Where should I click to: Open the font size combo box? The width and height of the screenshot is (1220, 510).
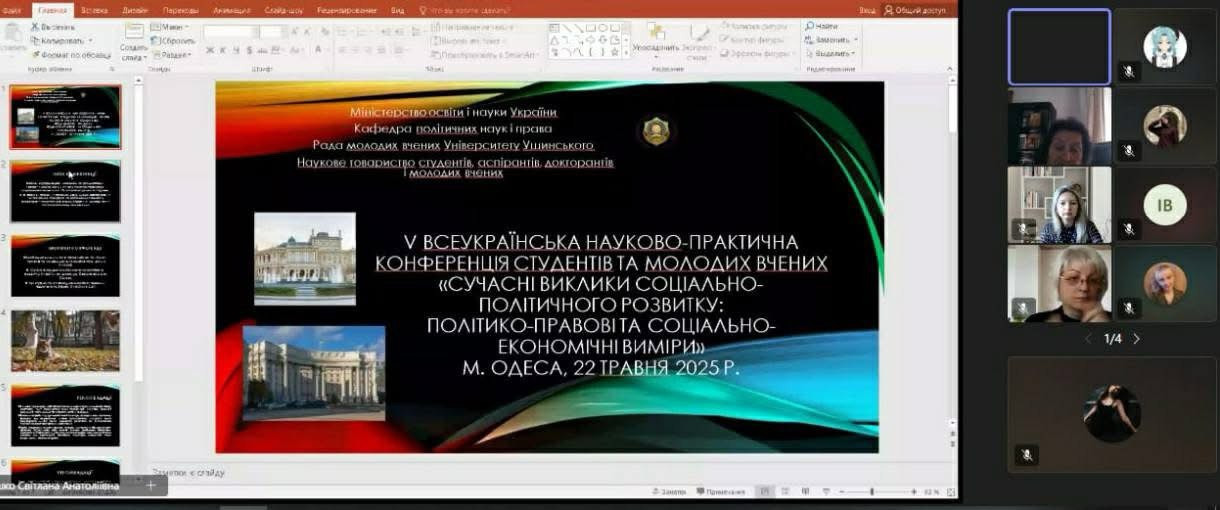[x=273, y=32]
